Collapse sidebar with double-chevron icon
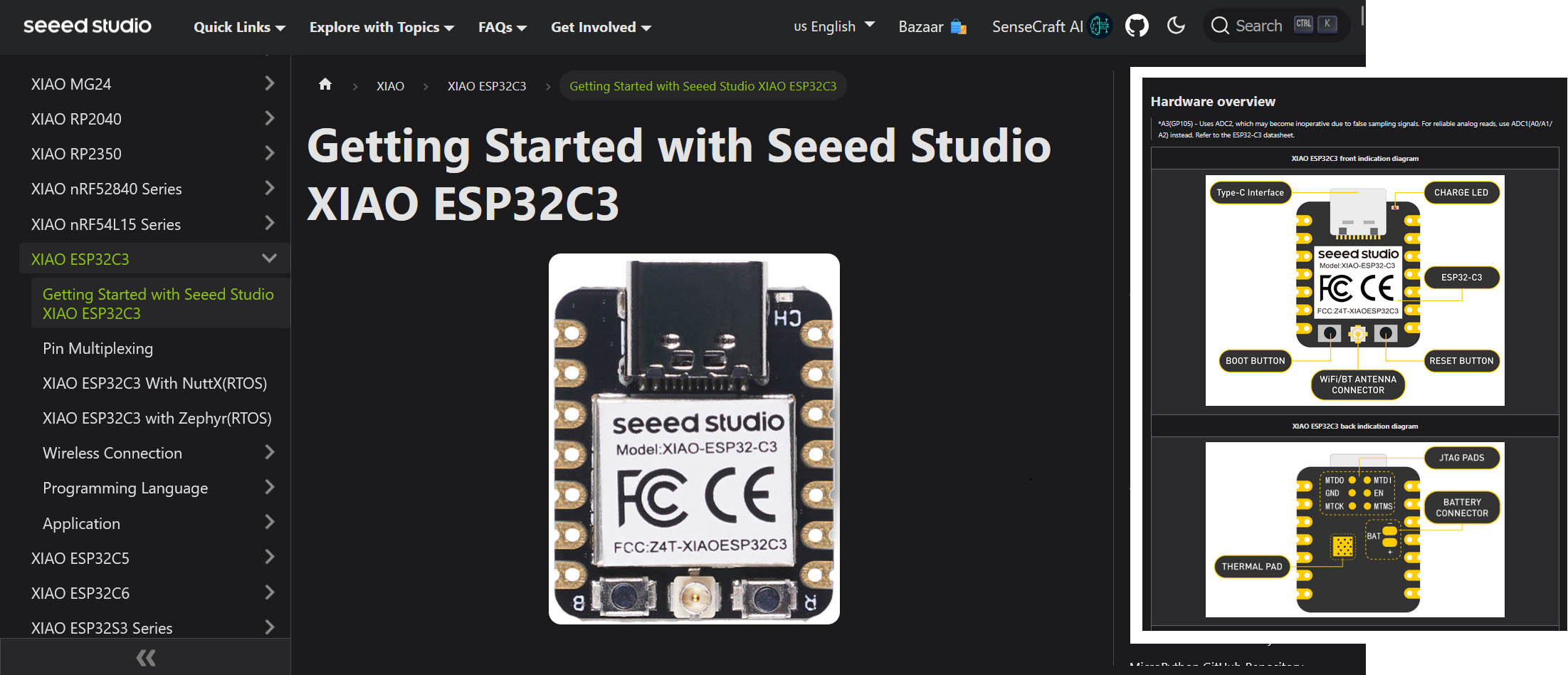Image resolution: width=1568 pixels, height=675 pixels. point(145,657)
